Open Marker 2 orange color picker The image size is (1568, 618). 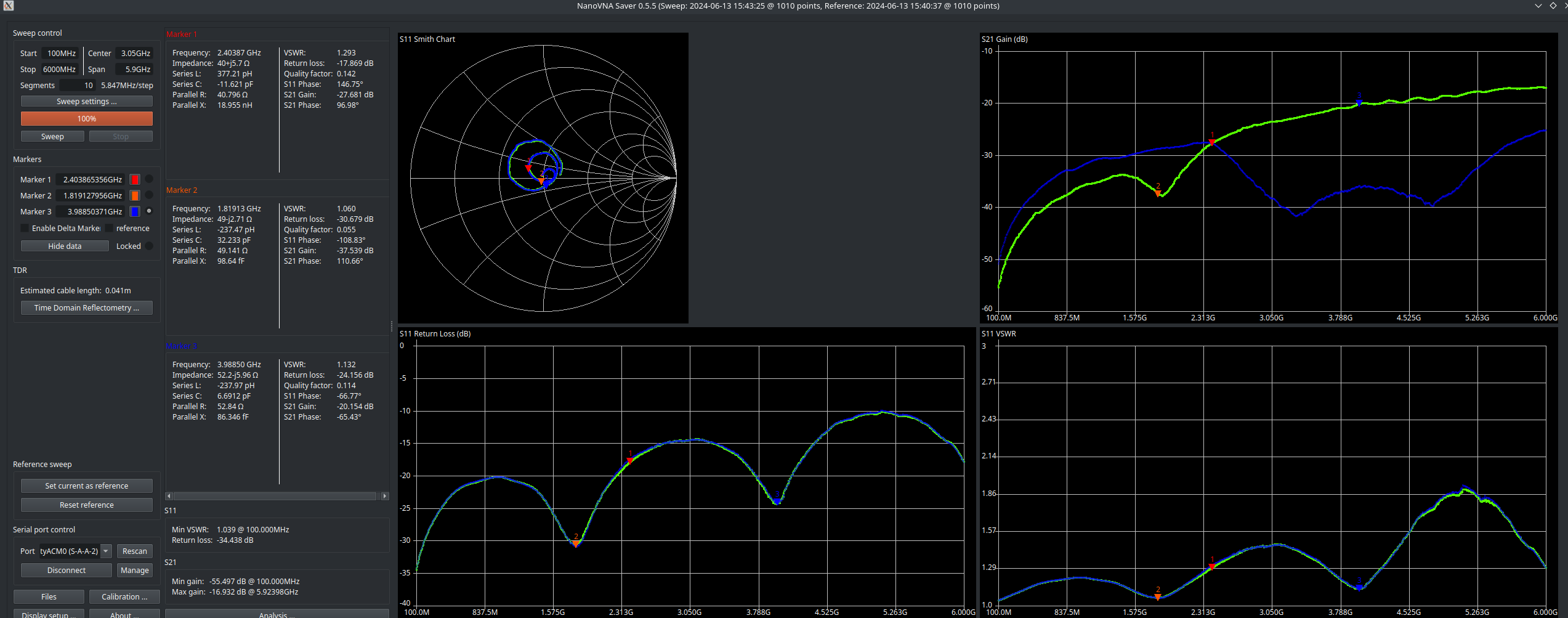tap(135, 195)
